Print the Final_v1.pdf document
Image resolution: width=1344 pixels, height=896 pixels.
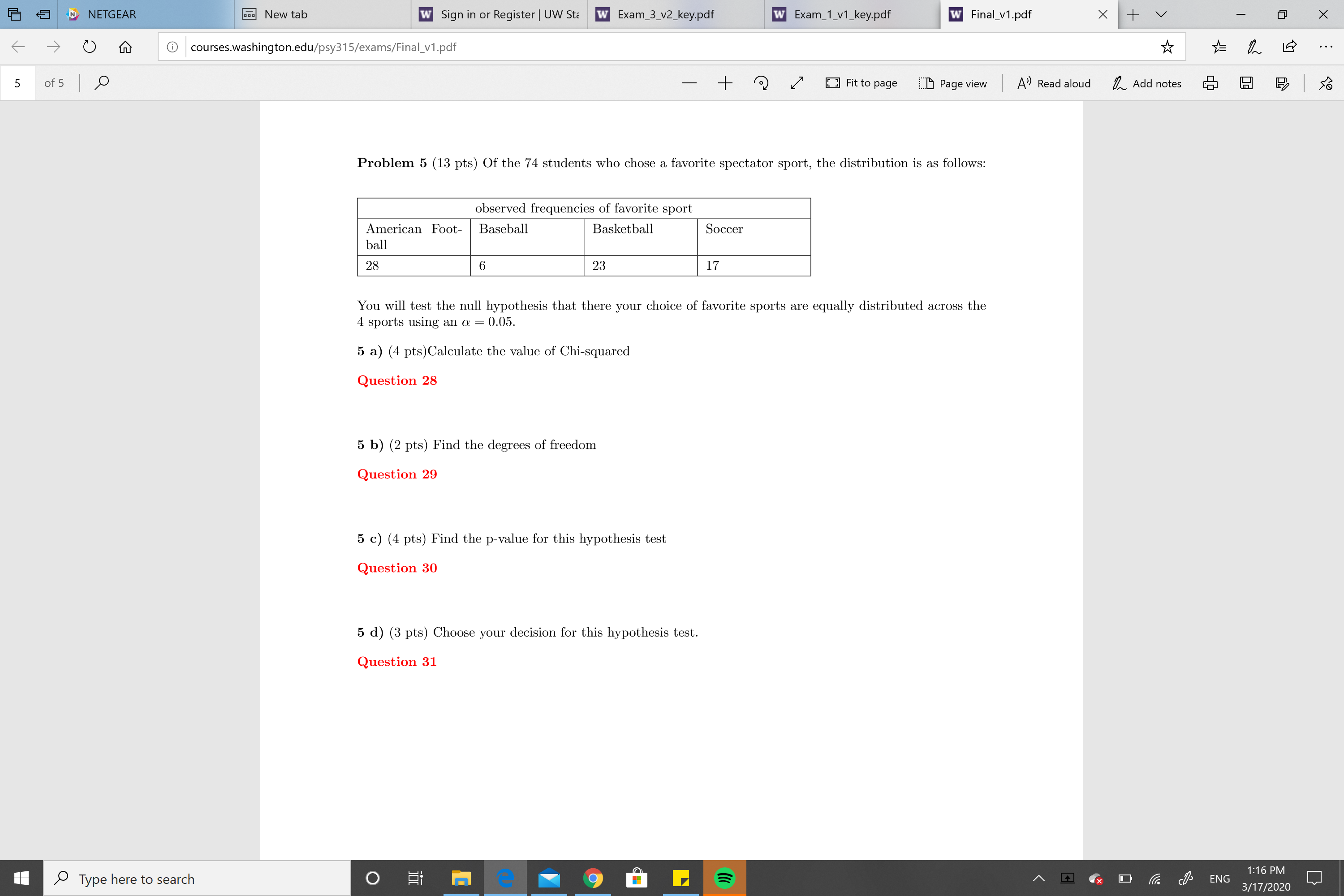[x=1211, y=83]
